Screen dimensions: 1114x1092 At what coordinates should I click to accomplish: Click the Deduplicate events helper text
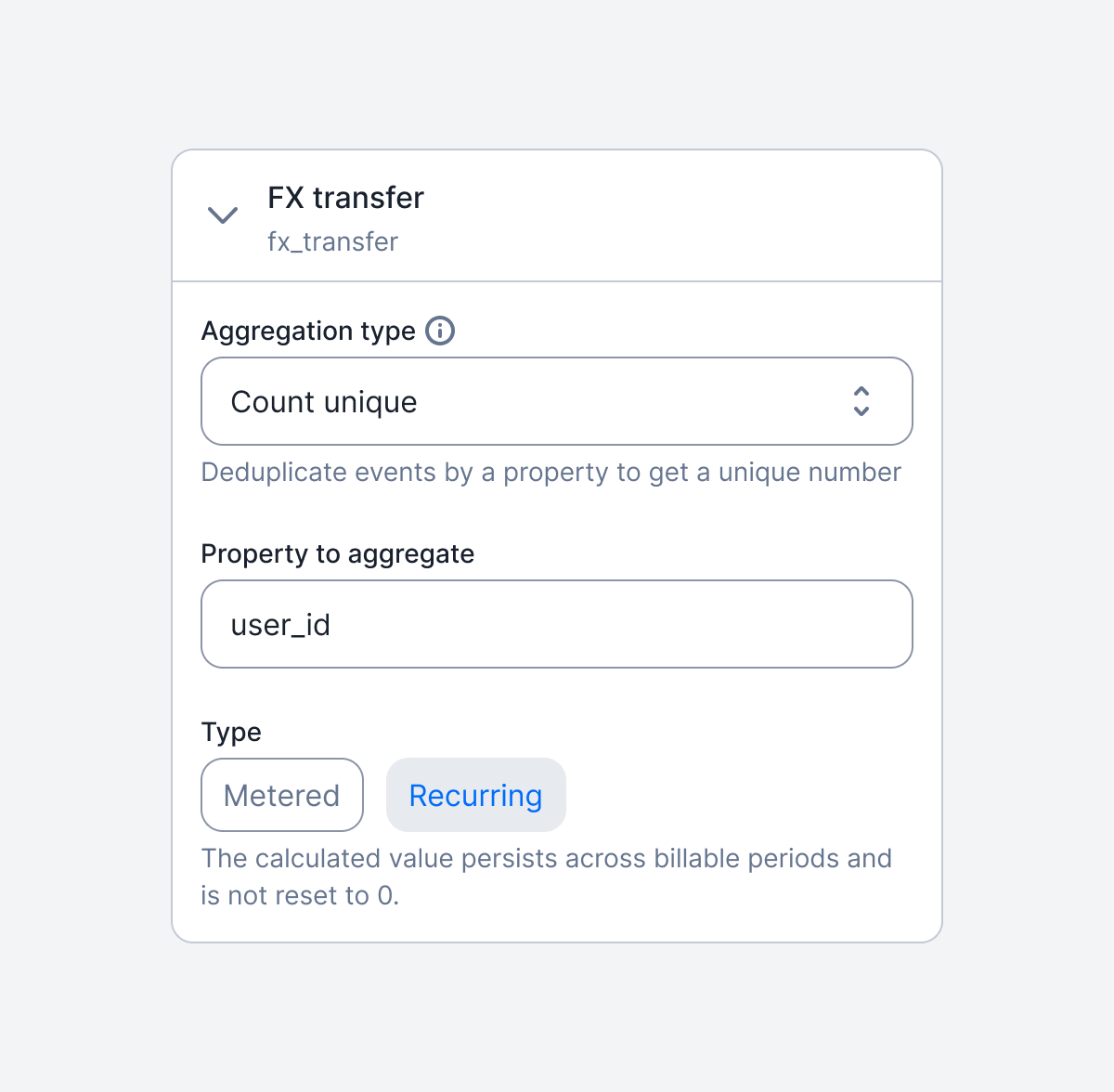pyautogui.click(x=551, y=473)
